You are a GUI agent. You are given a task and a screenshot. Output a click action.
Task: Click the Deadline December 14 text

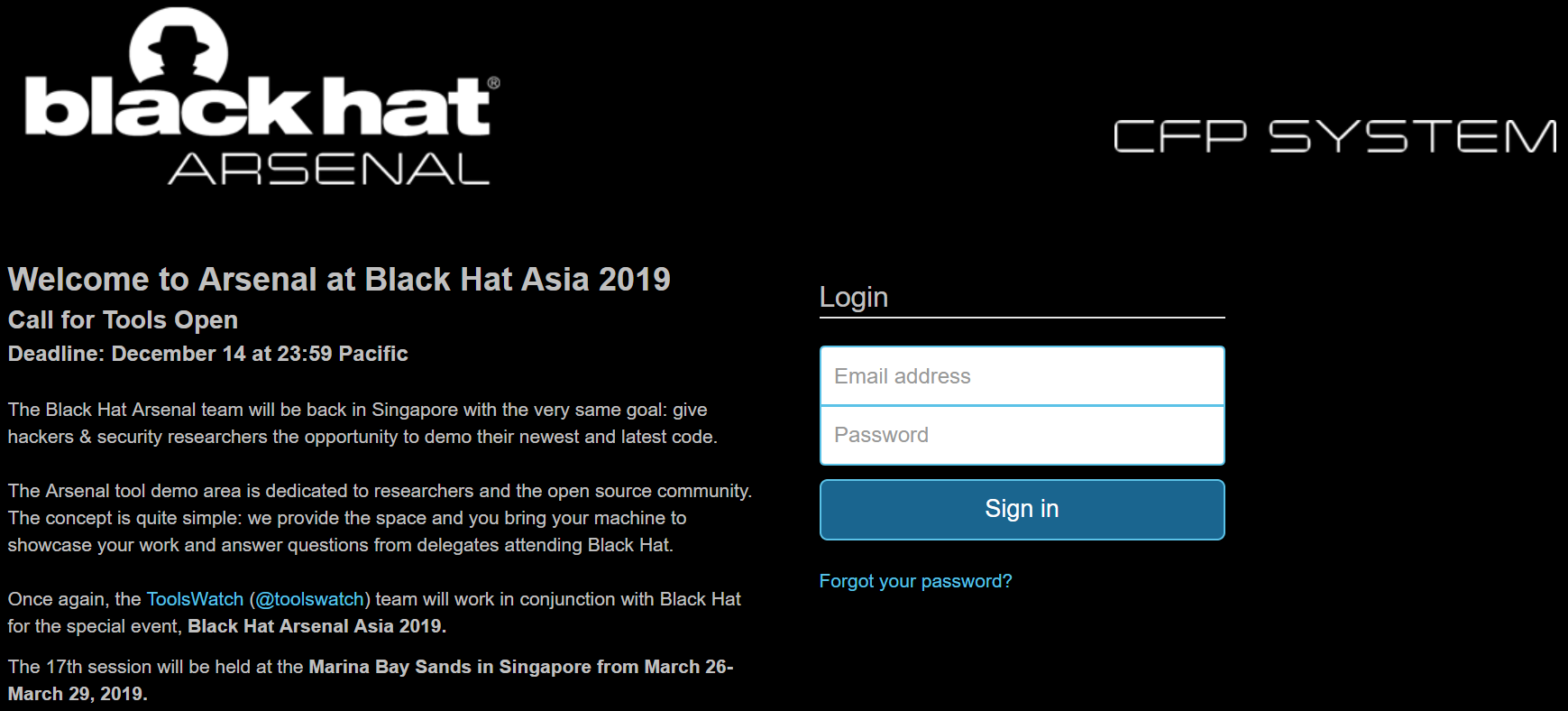[x=207, y=353]
